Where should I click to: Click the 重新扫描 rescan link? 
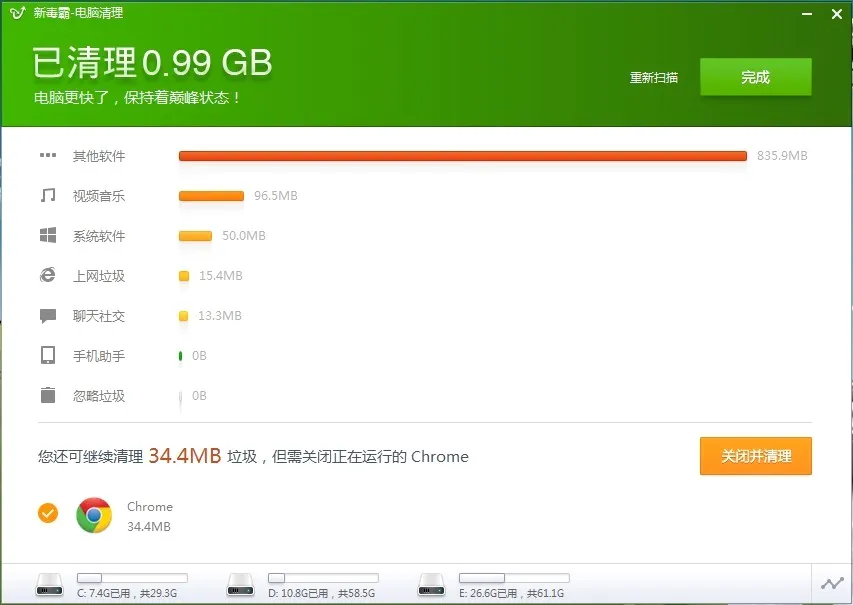coord(654,78)
